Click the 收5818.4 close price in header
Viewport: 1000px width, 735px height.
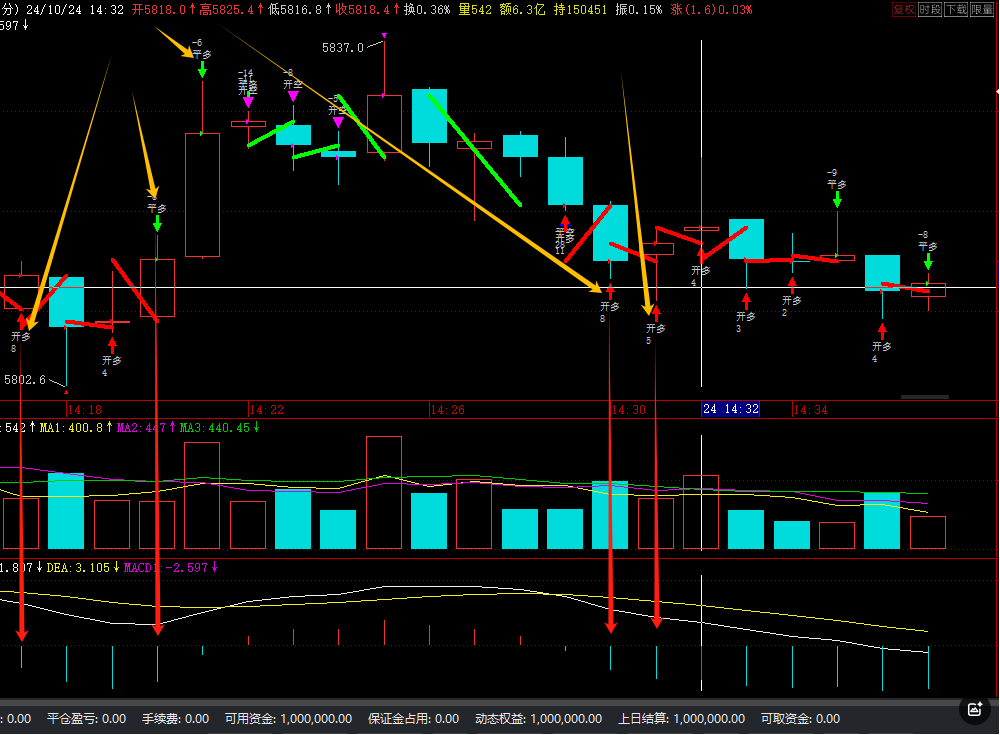(x=367, y=10)
